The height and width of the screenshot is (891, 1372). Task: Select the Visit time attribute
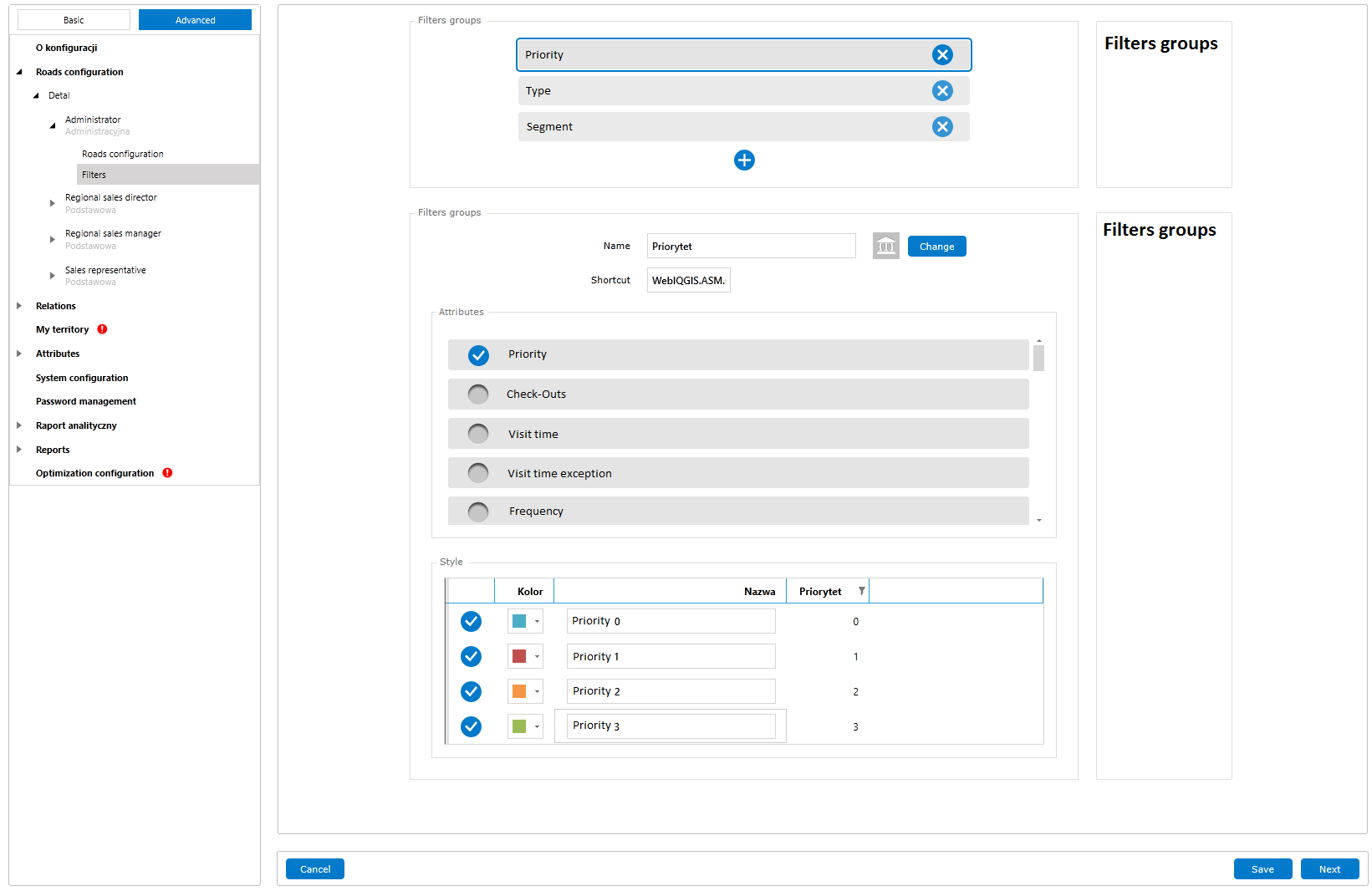tap(478, 434)
